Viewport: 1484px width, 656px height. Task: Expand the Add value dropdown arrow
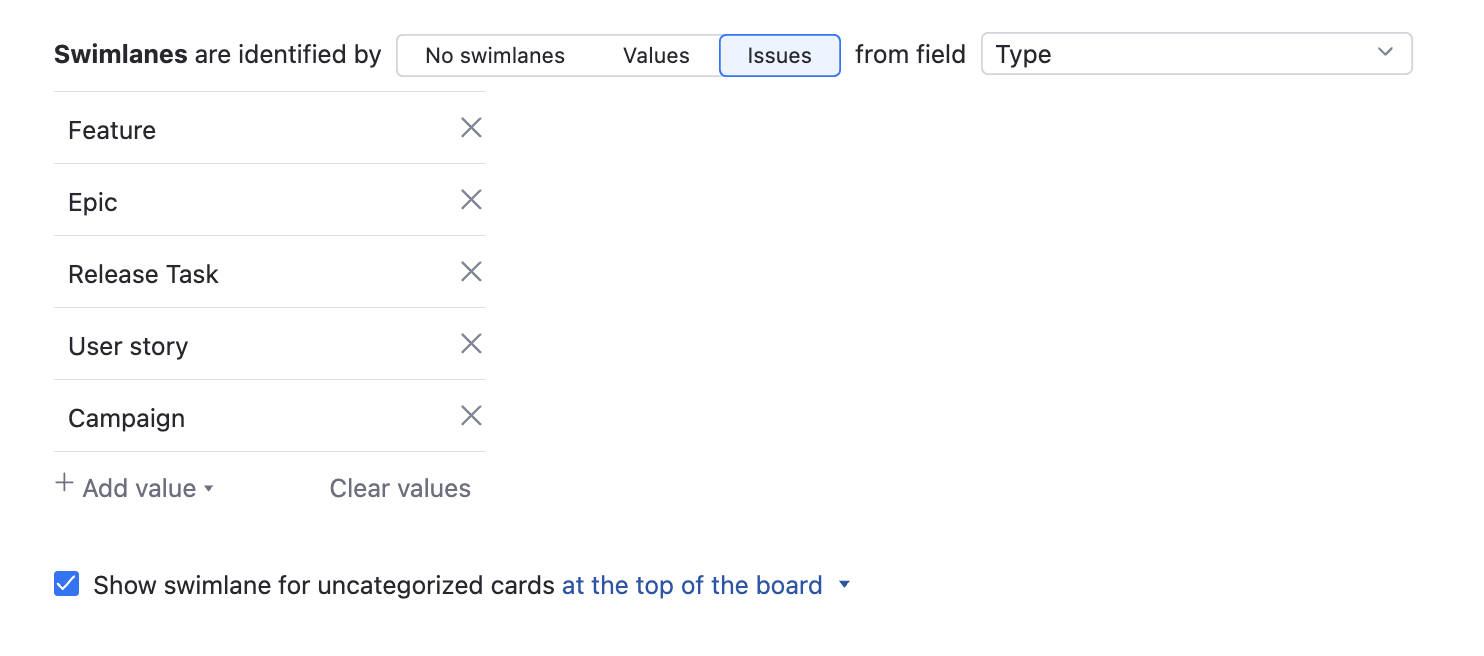click(209, 489)
